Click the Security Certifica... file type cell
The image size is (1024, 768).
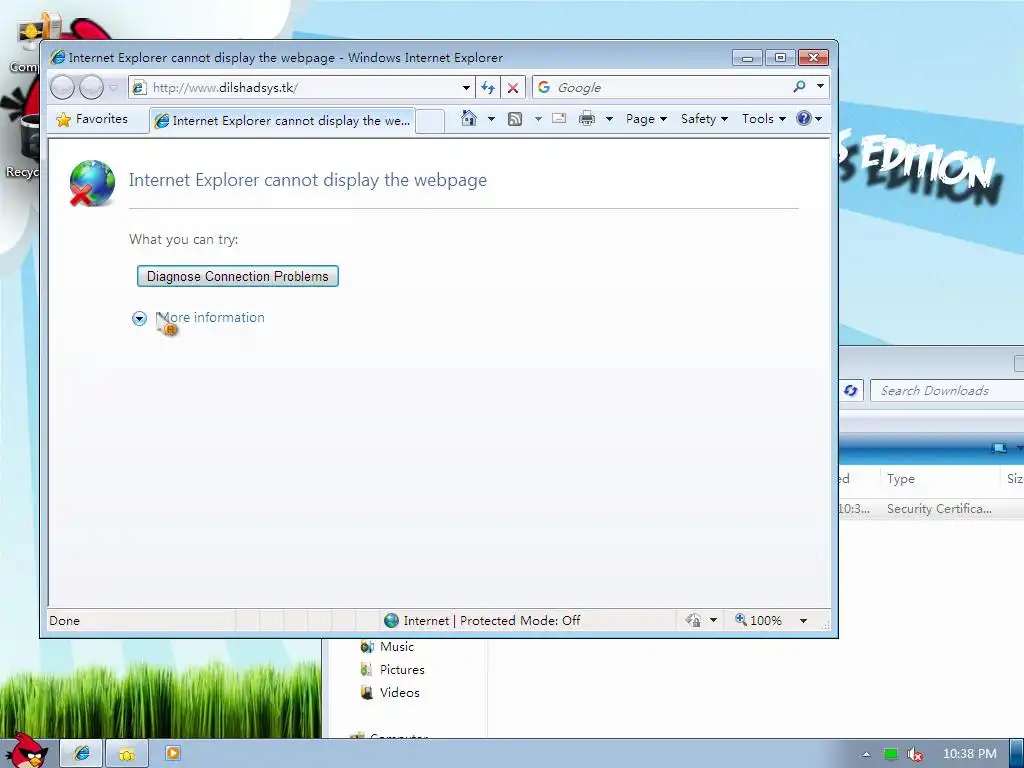pyautogui.click(x=939, y=509)
